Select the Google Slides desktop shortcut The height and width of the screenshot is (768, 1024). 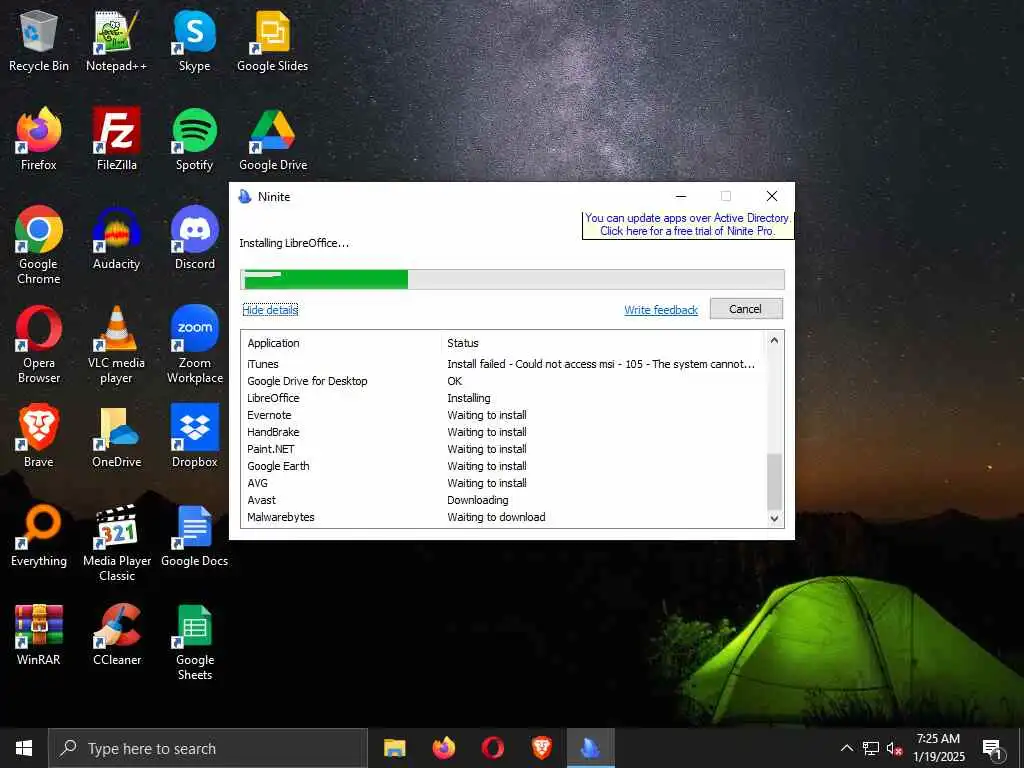tap(272, 41)
